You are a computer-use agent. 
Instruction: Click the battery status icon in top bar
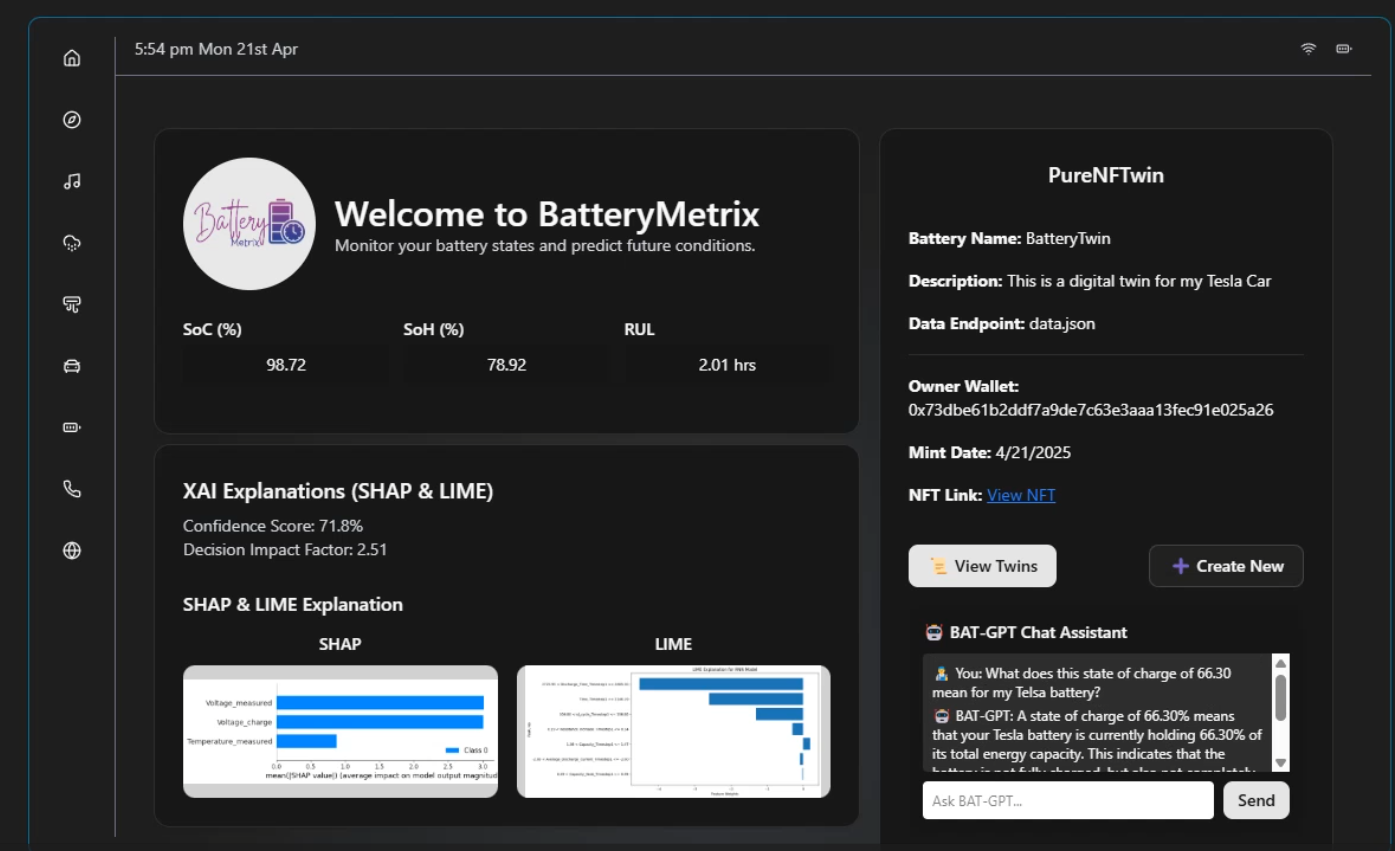(x=1344, y=49)
